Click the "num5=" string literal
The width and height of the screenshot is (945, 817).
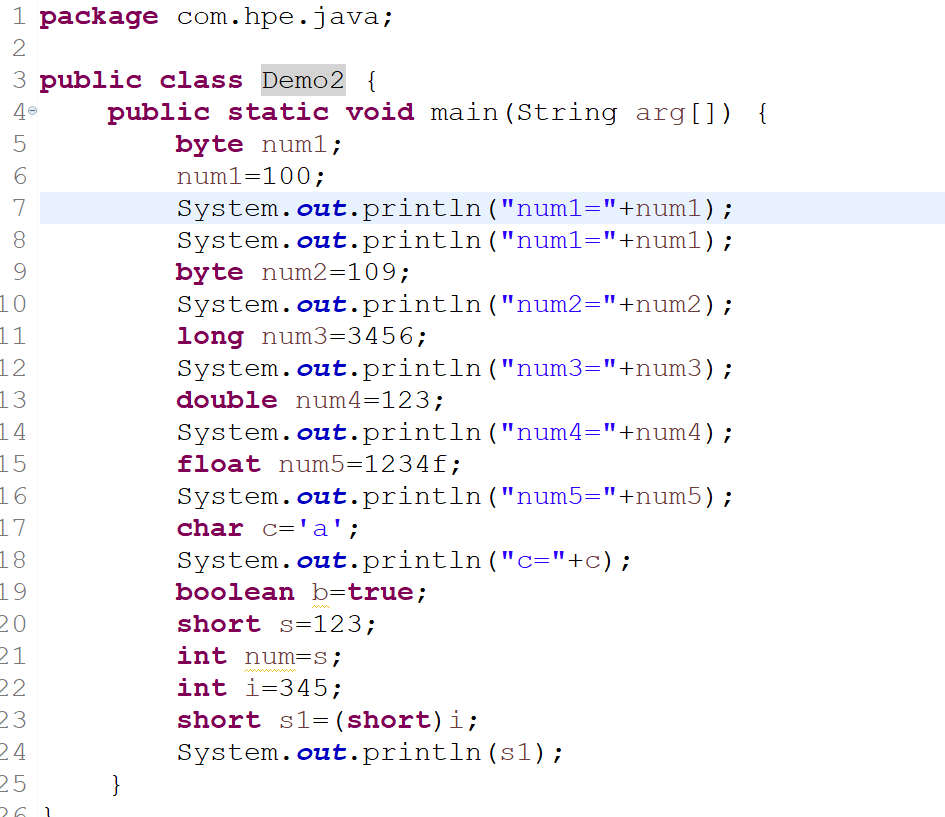(x=559, y=496)
